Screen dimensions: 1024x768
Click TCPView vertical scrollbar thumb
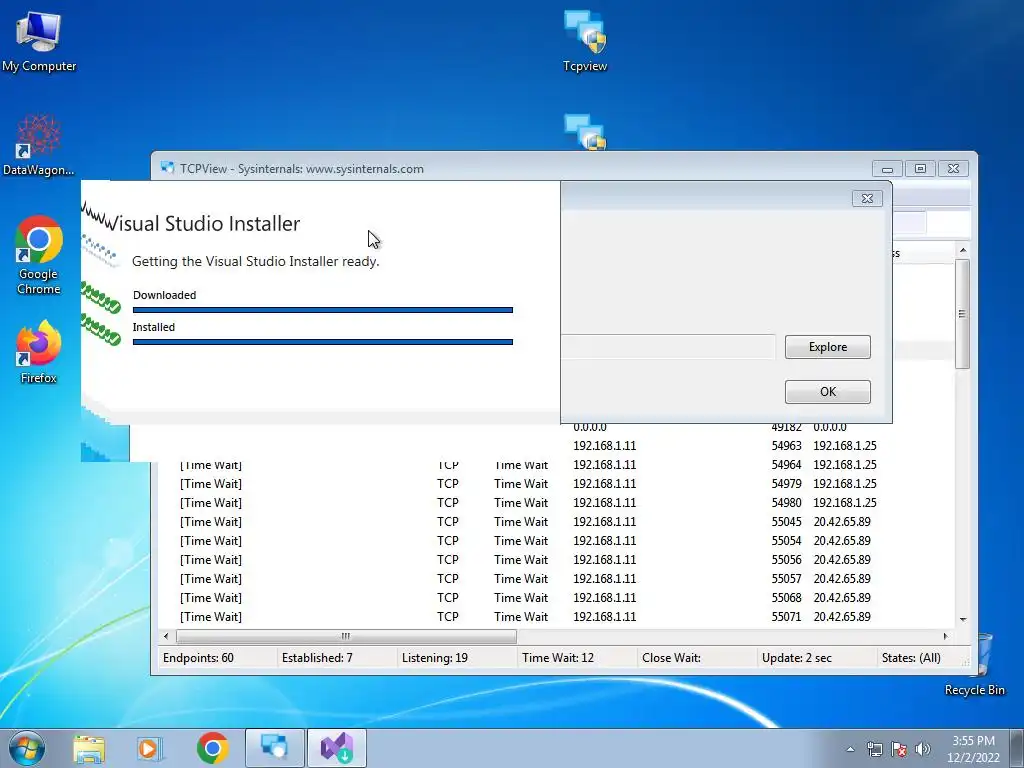tap(962, 313)
